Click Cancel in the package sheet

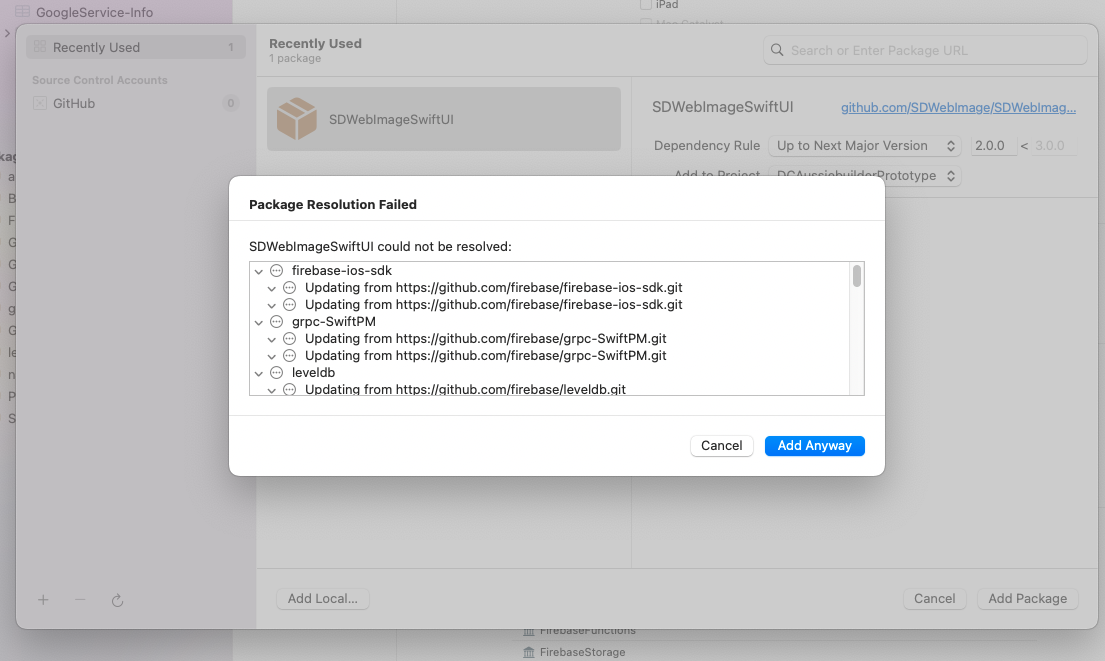pyautogui.click(x=934, y=598)
